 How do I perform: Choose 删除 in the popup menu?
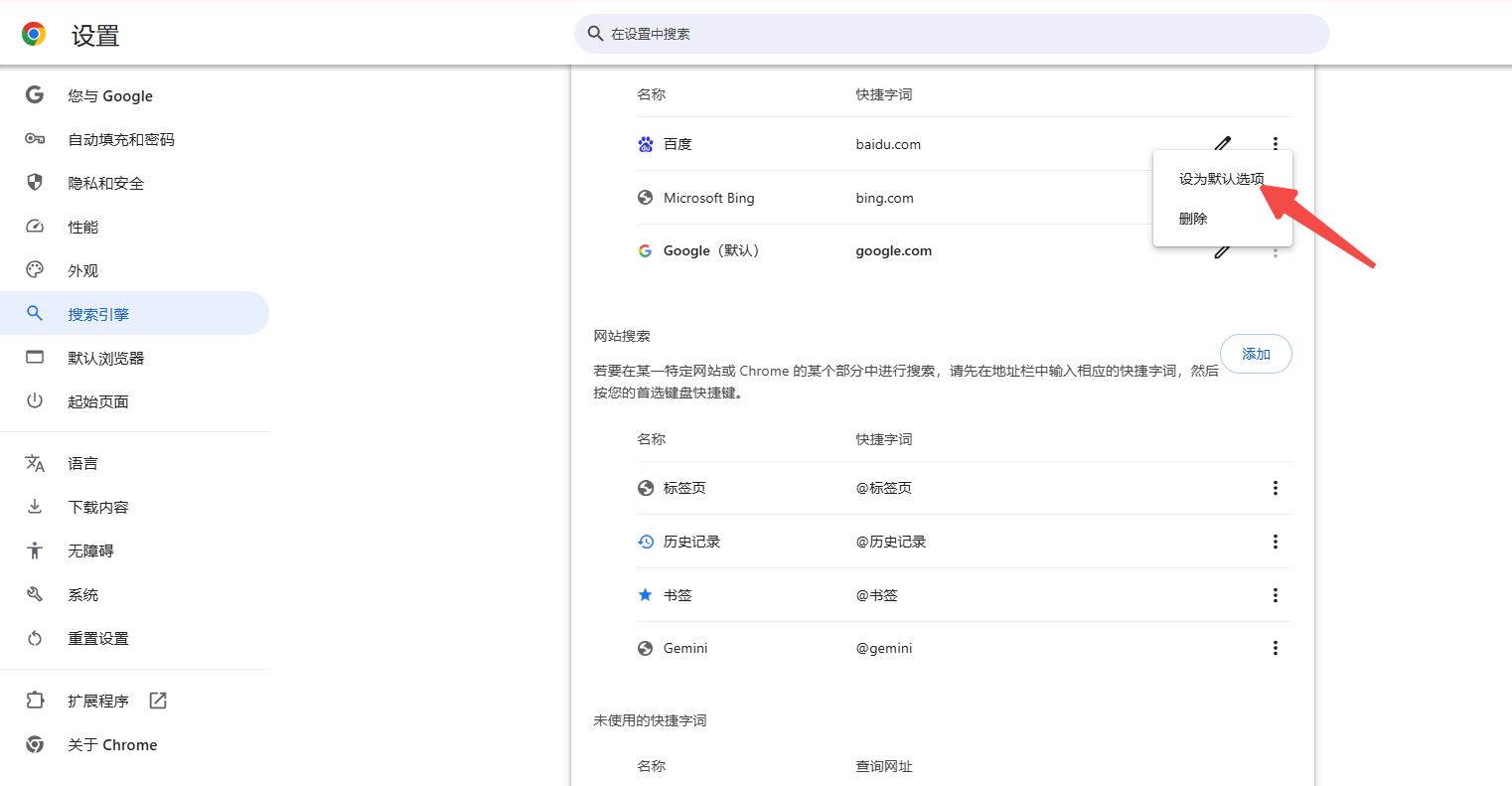[x=1223, y=219]
